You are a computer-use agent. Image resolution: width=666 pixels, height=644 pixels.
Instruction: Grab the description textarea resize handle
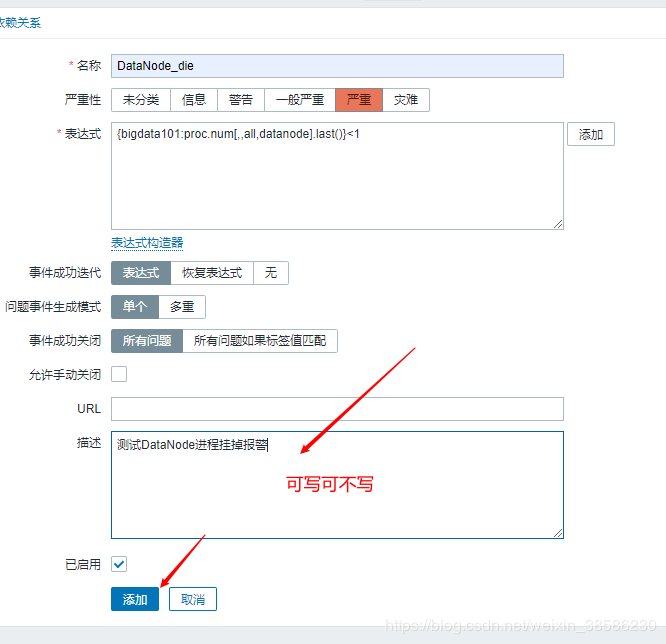pyautogui.click(x=558, y=533)
